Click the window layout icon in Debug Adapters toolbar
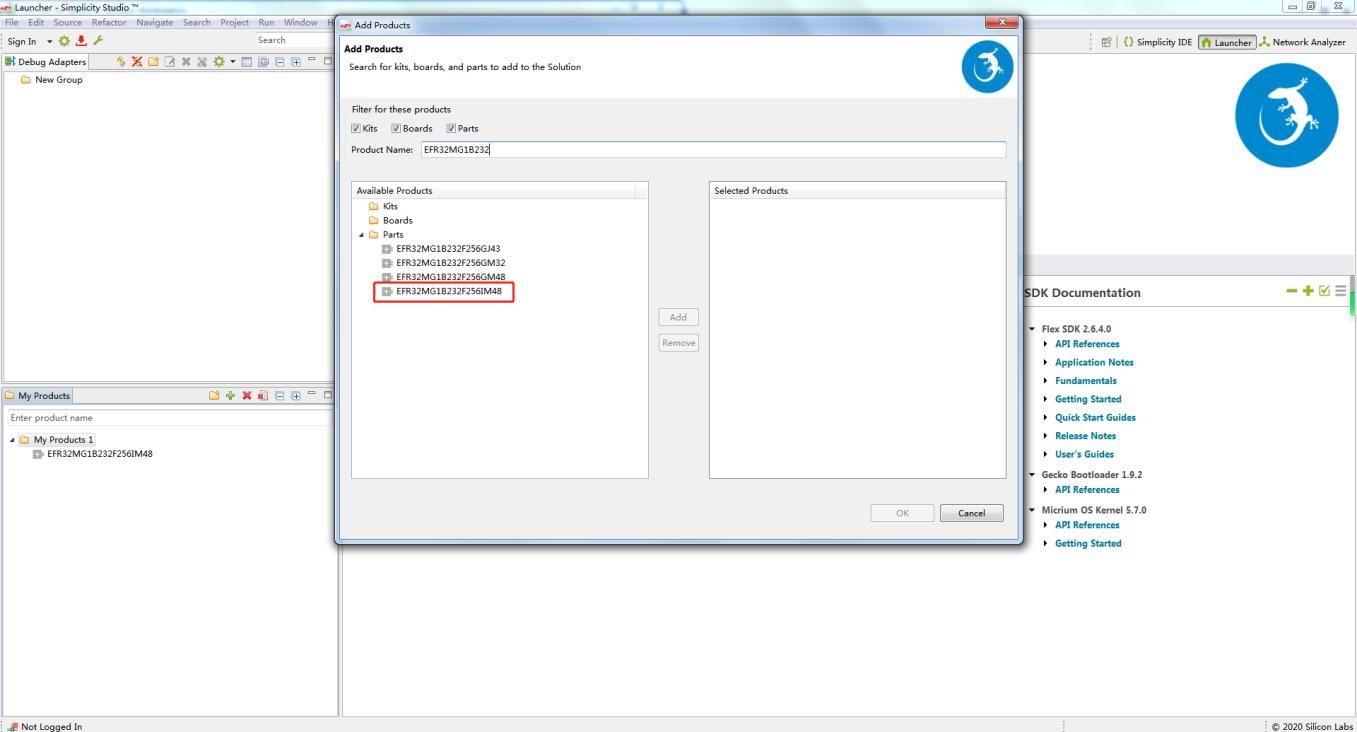The image size is (1357, 732). (246, 62)
